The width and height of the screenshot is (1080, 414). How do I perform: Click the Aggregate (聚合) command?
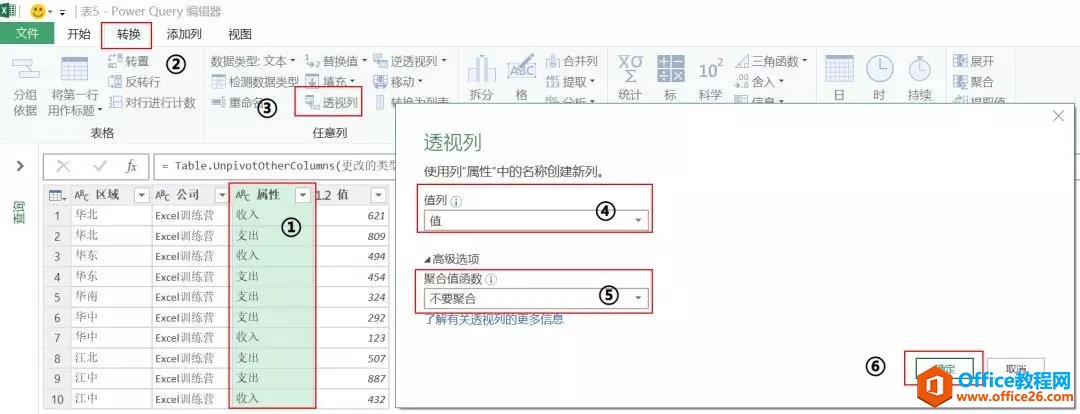(973, 82)
